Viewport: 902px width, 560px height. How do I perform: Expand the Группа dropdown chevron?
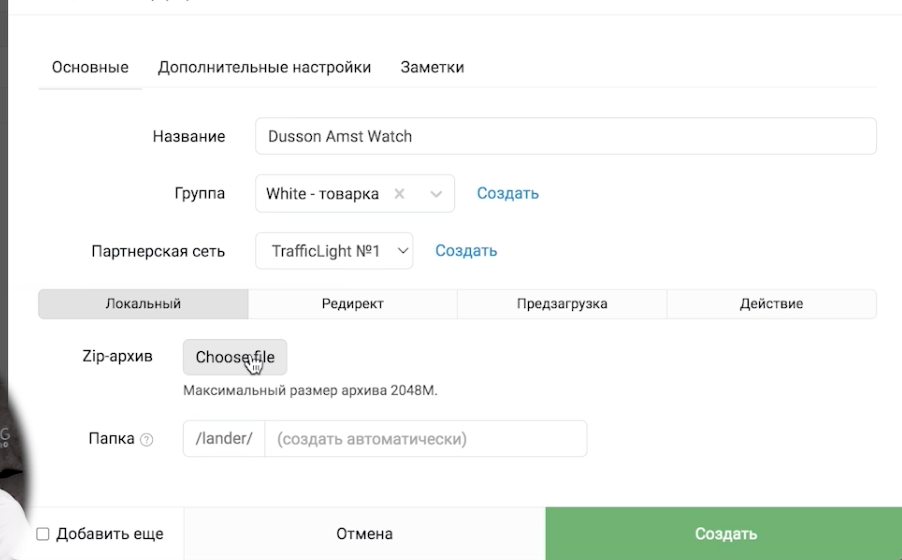pos(436,194)
